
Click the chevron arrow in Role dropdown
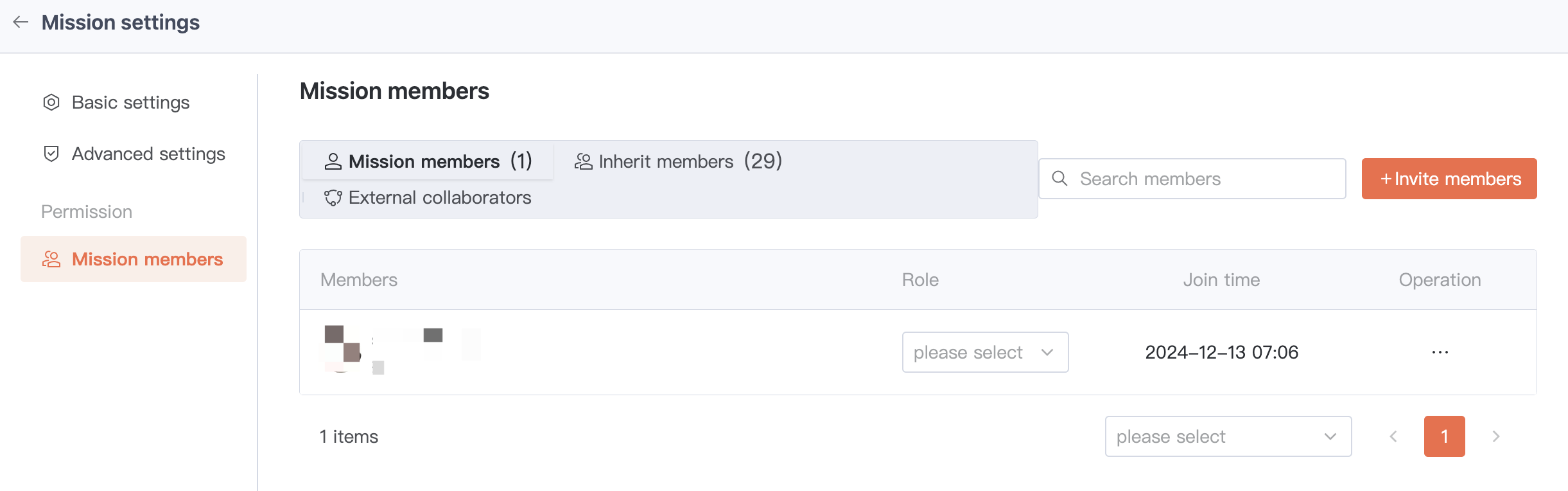[x=1047, y=352]
